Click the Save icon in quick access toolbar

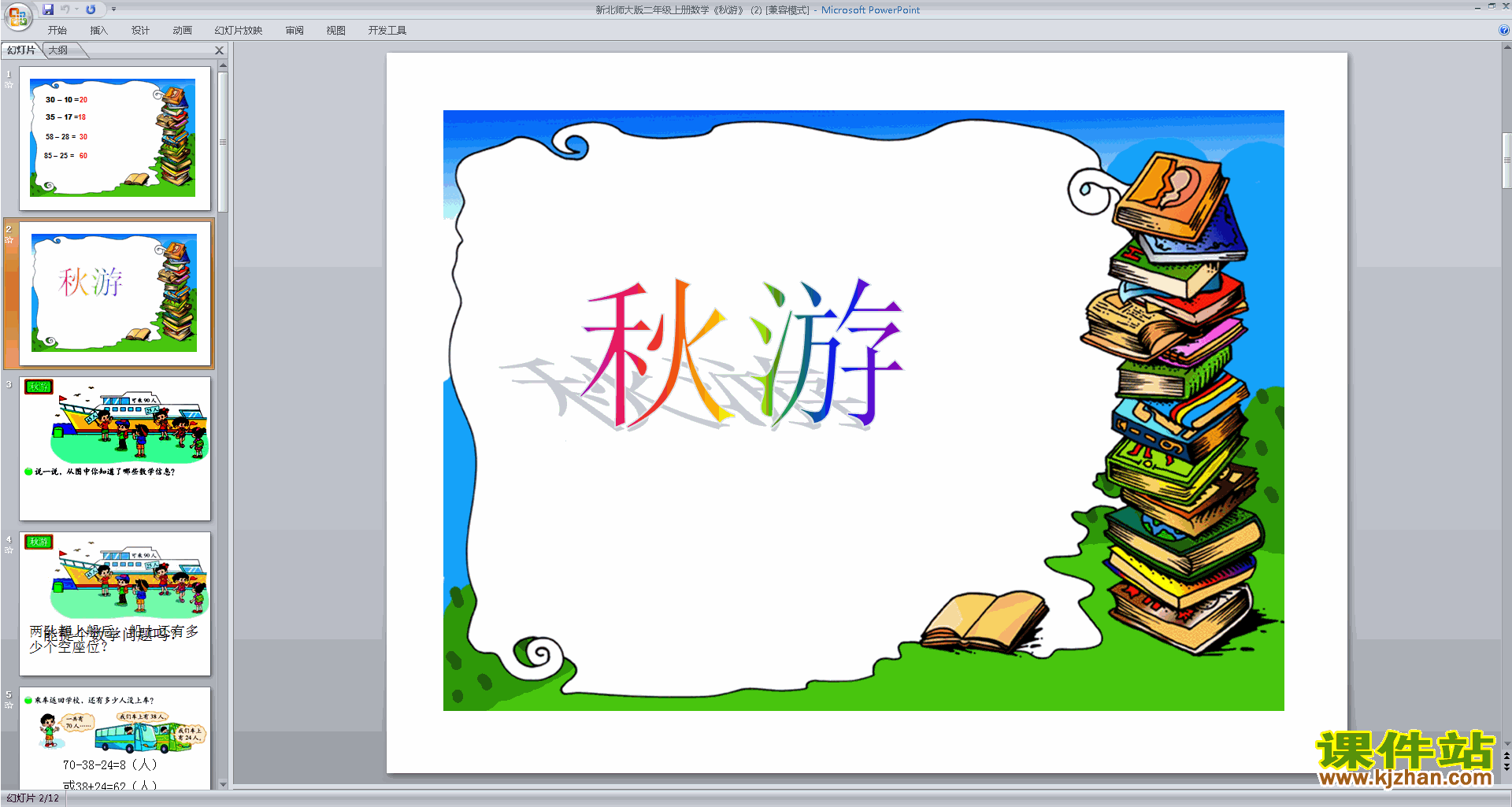click(x=48, y=9)
